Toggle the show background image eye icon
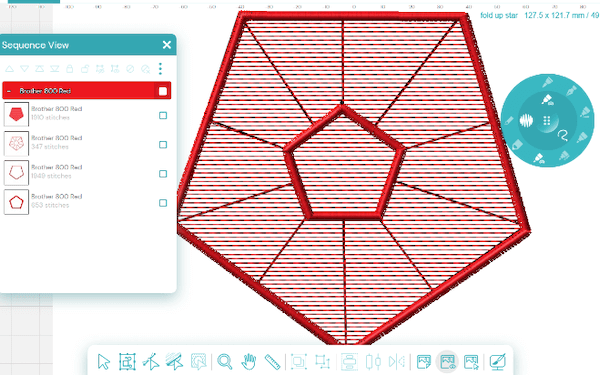The image size is (600, 375). click(447, 362)
